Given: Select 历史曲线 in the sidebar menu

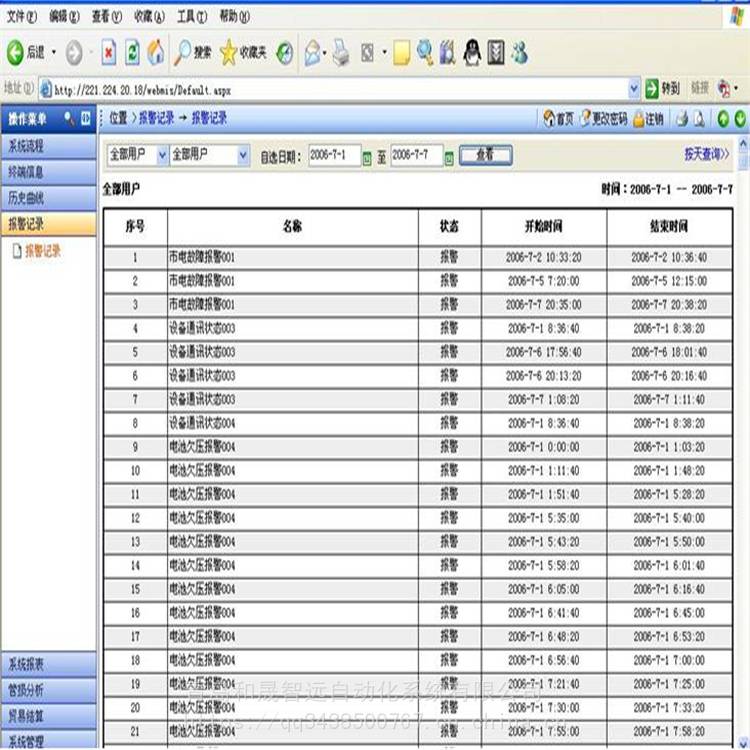Looking at the screenshot, I should click(x=48, y=198).
